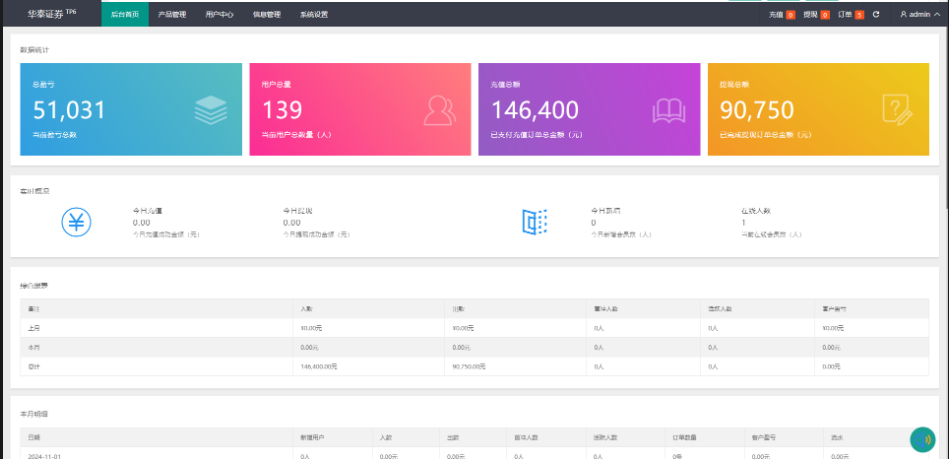This screenshot has width=949, height=459.
Task: Click the teal floating round icon at bottom right
Action: 922,440
